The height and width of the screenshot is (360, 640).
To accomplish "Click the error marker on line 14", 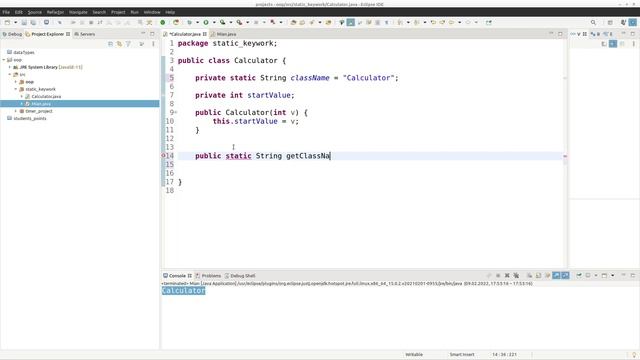I will [163, 156].
